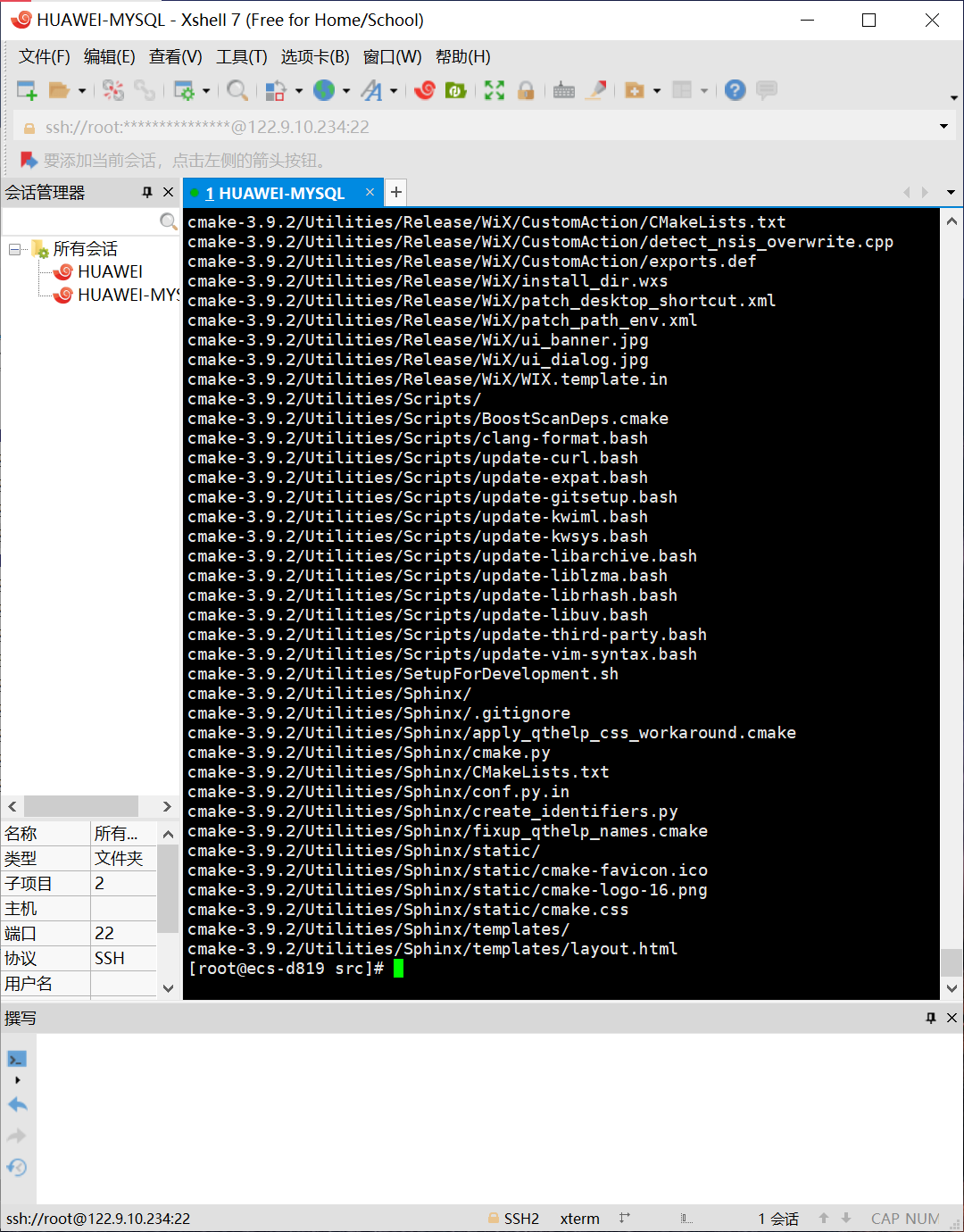The height and width of the screenshot is (1232, 964).
Task: Click the session manager search box
Action: pos(80,221)
